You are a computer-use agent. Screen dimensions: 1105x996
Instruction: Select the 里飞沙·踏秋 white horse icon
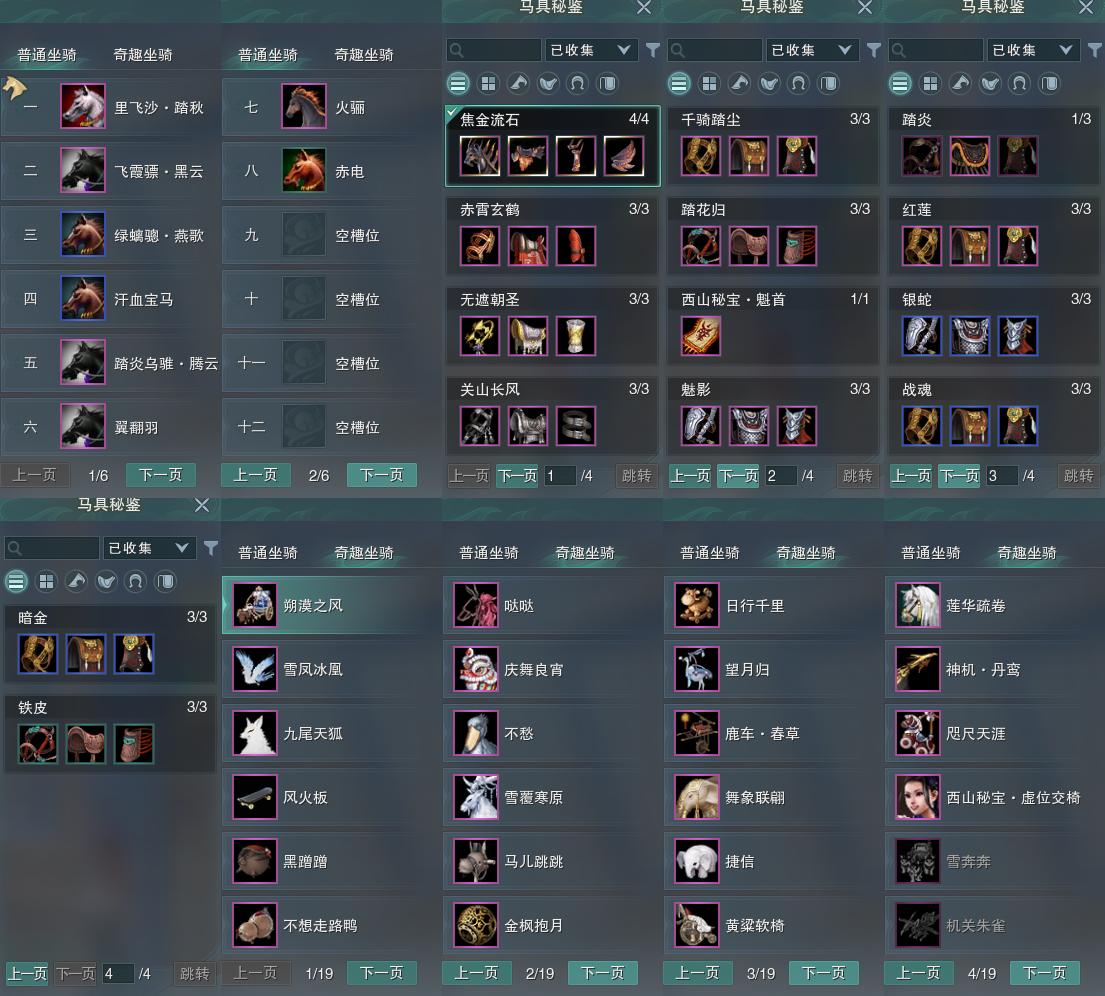coord(82,106)
